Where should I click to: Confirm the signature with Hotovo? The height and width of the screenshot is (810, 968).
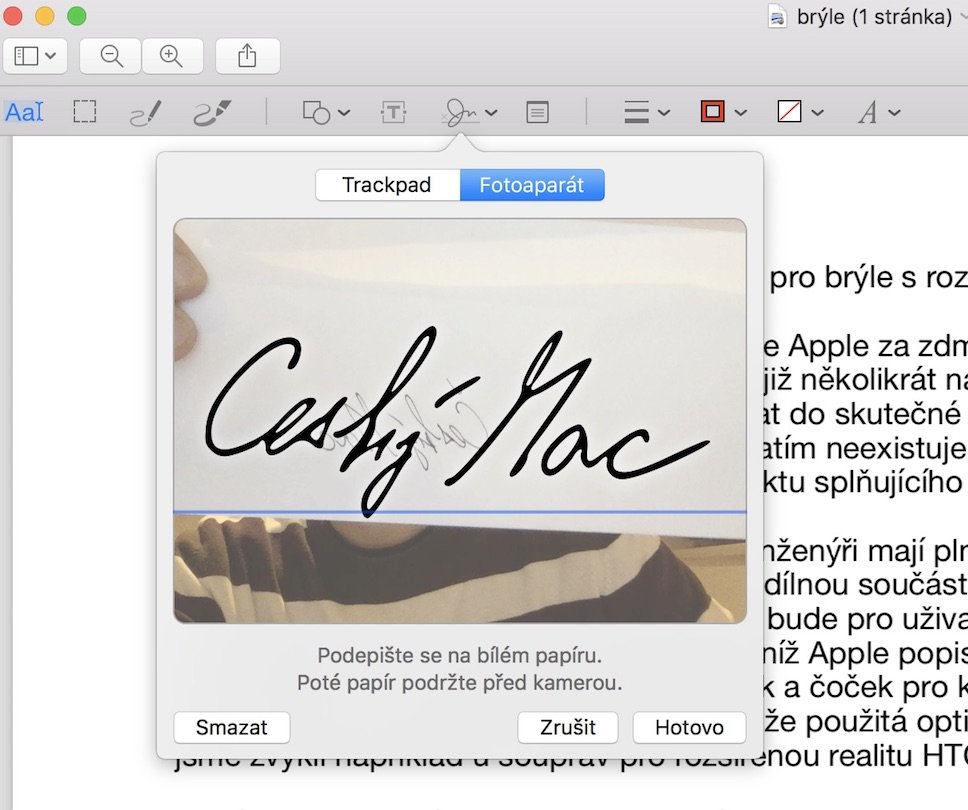(x=689, y=728)
